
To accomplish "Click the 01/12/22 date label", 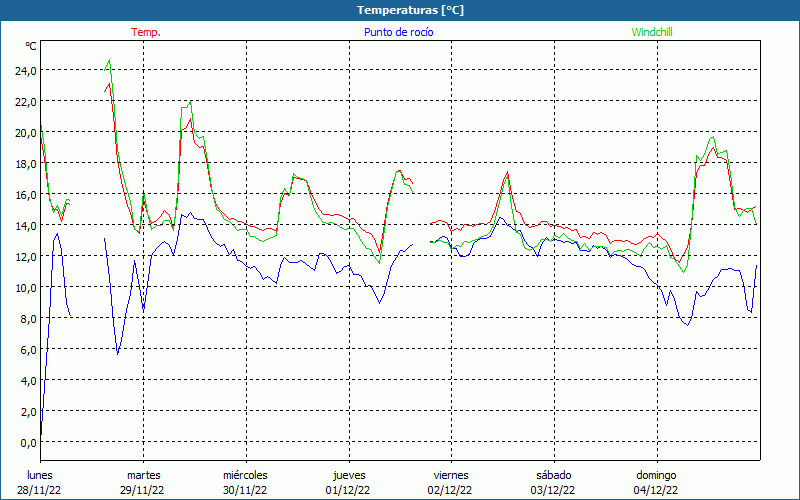I will click(x=348, y=490).
